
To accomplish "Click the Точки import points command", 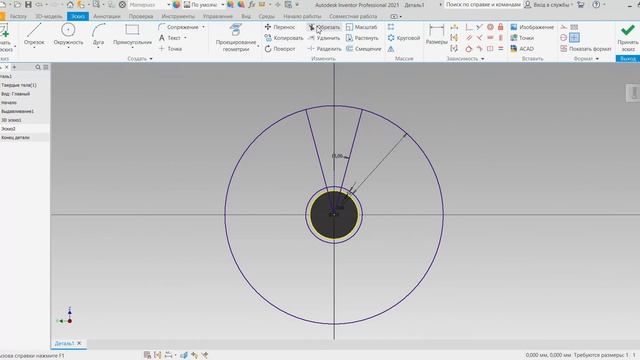I will [522, 38].
